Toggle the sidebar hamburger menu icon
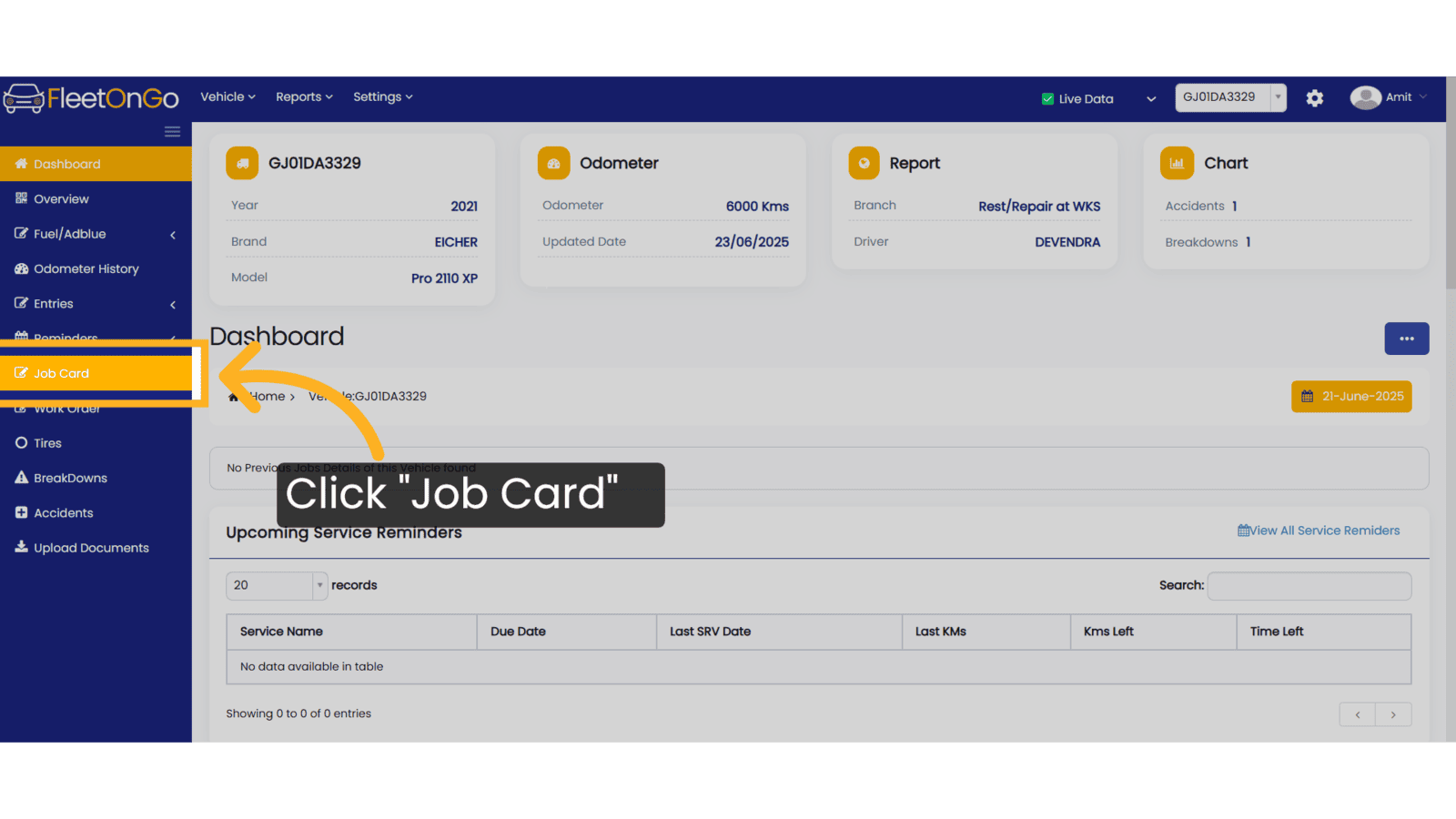The height and width of the screenshot is (819, 1456). click(172, 132)
